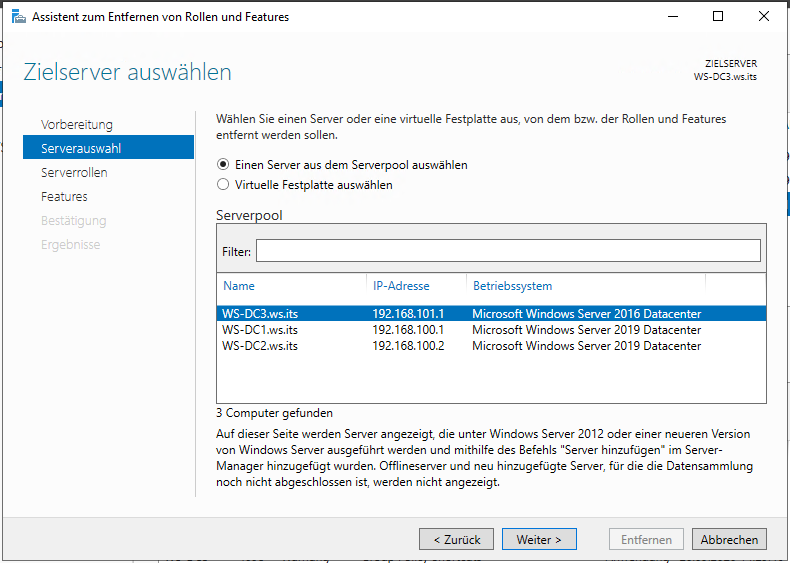Click WS-DC2 'Windows Server 2019 Datacenter' cell
790x563 pixels.
586,346
